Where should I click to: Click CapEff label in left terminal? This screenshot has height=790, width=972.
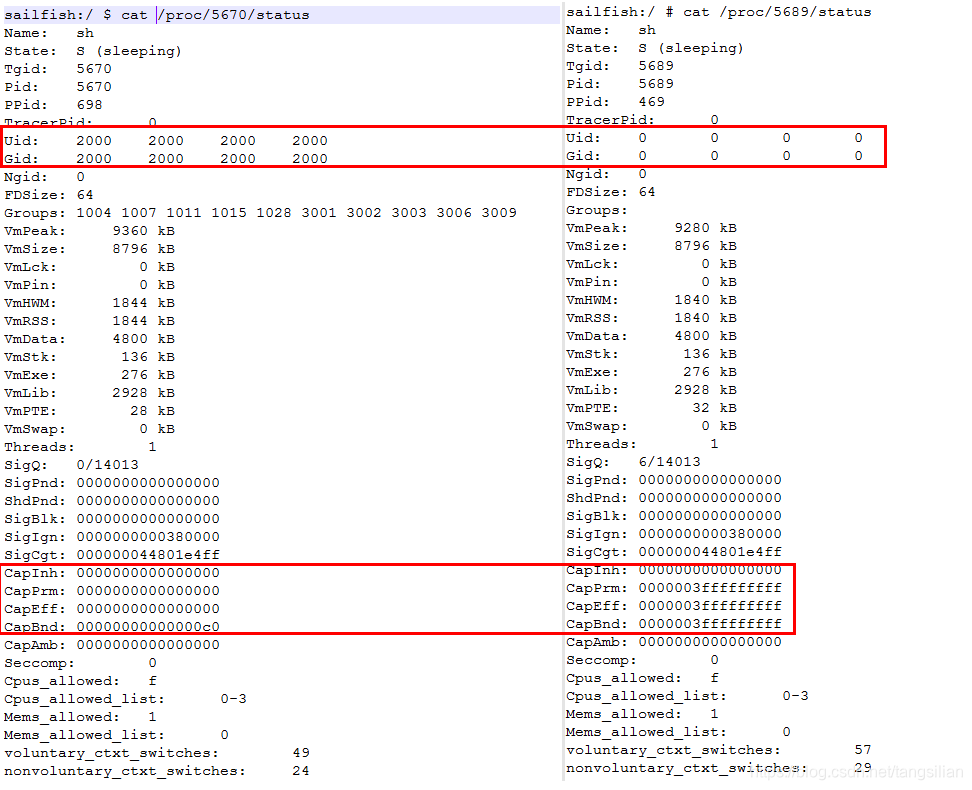(35, 608)
